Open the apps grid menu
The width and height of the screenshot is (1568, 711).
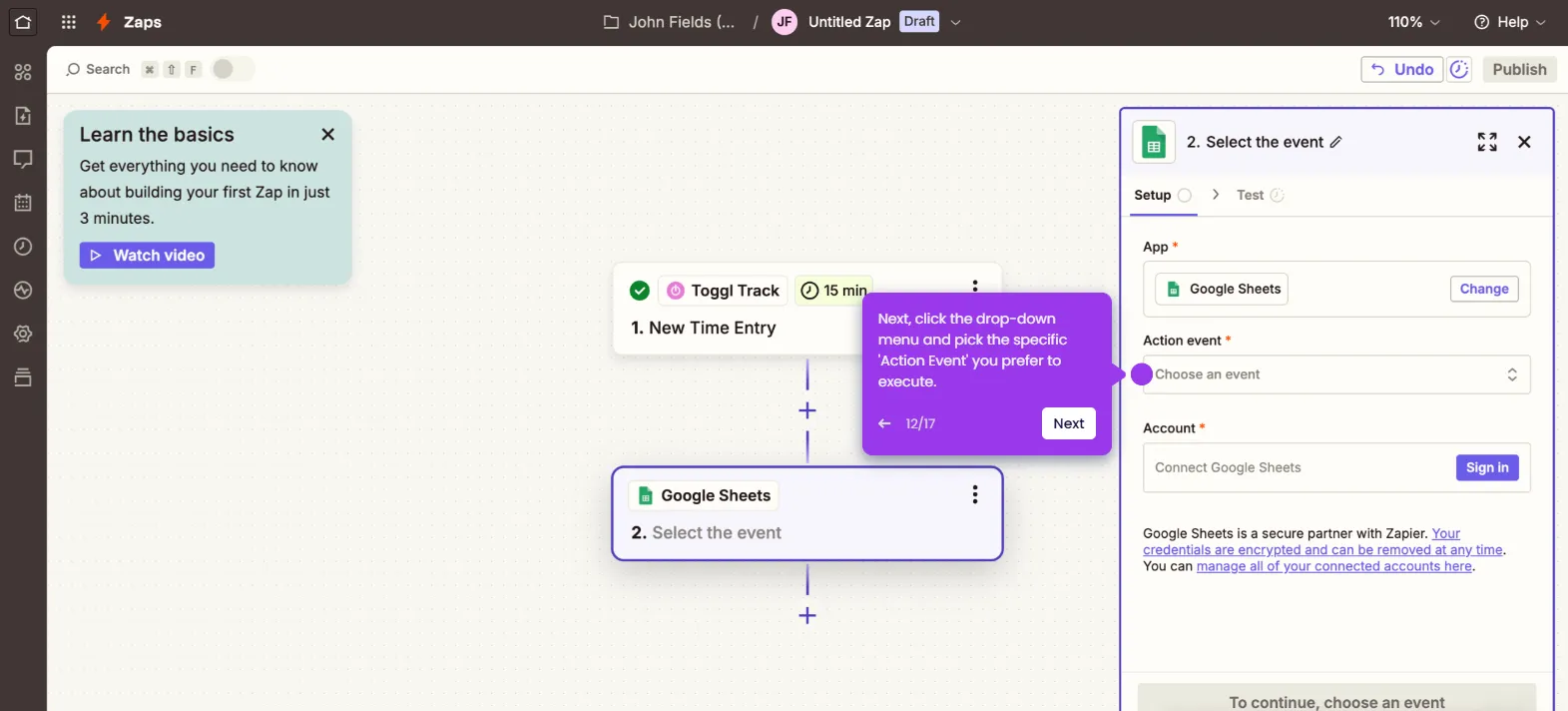69,22
